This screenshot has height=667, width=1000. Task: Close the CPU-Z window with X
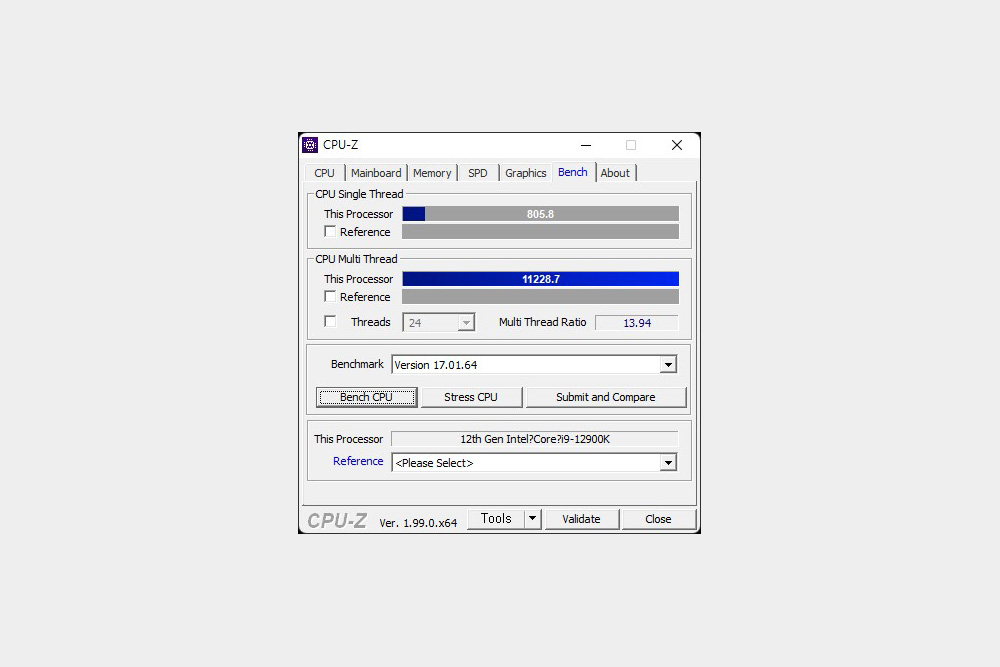(677, 145)
